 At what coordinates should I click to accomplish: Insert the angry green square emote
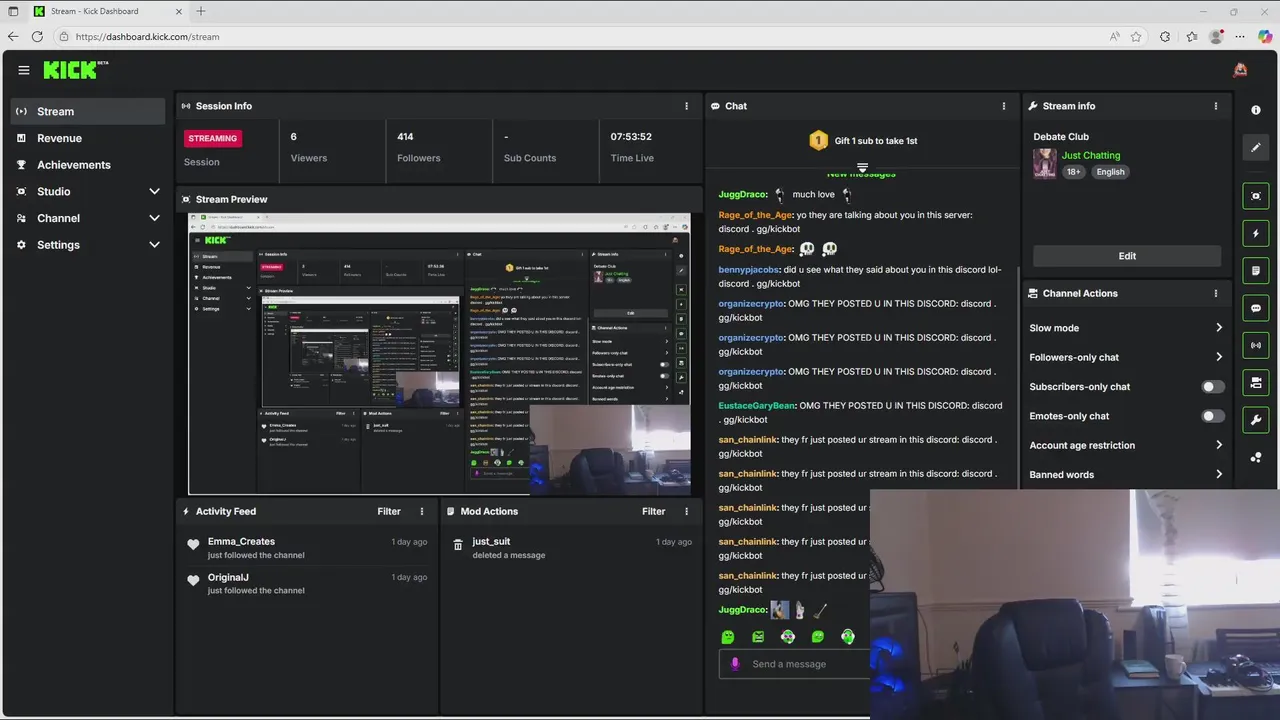click(x=758, y=637)
